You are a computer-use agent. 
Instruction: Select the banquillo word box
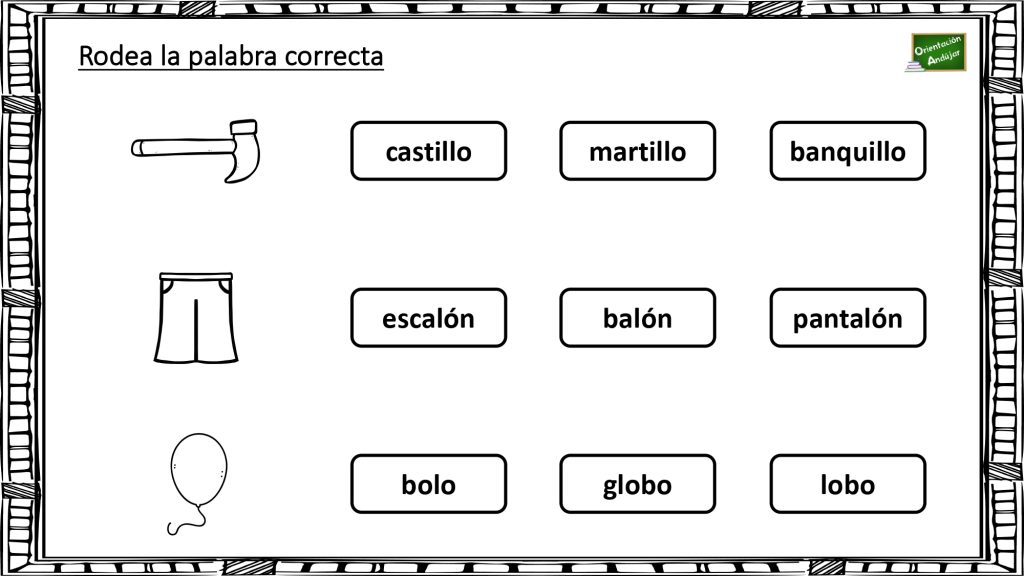pyautogui.click(x=848, y=151)
